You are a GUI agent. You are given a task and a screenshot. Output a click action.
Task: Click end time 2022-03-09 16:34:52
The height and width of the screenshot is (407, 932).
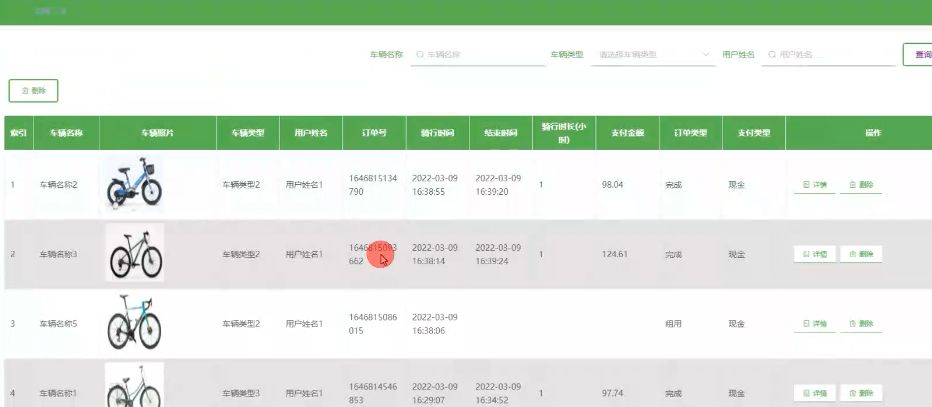pos(498,393)
